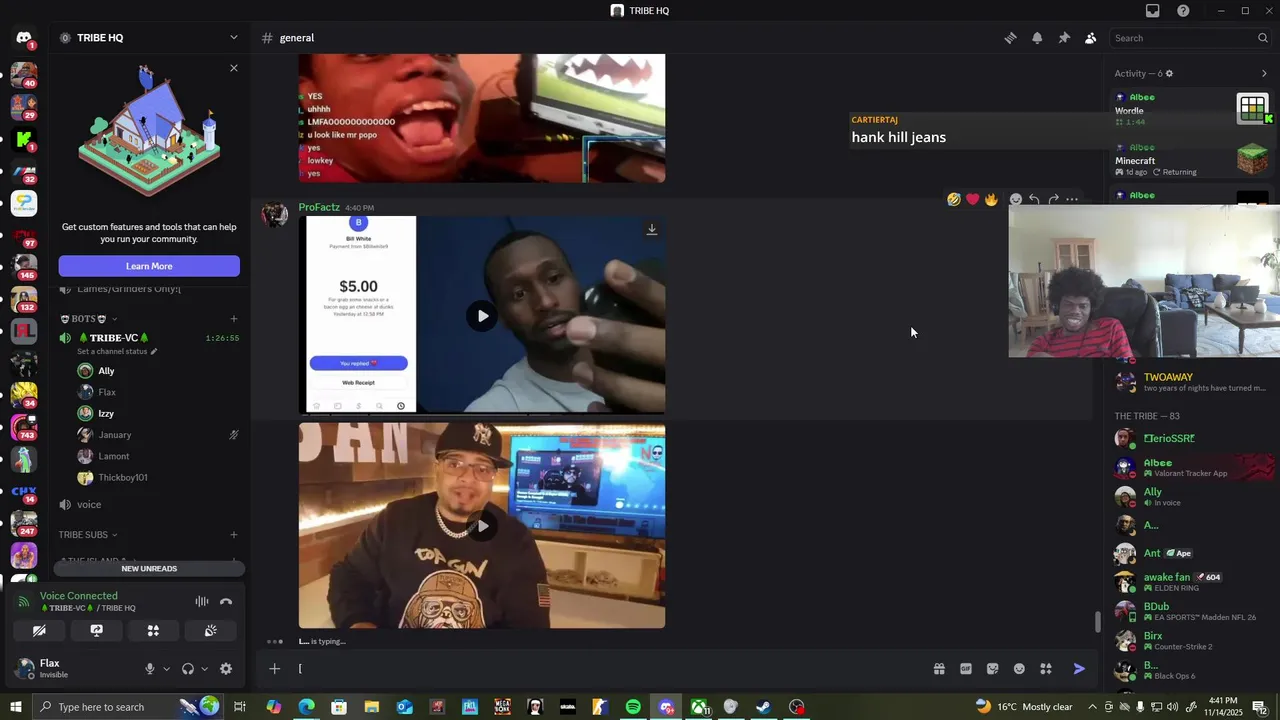This screenshot has height=720, width=1280.
Task: React with red heart on ProFactz message
Action: coord(973,199)
